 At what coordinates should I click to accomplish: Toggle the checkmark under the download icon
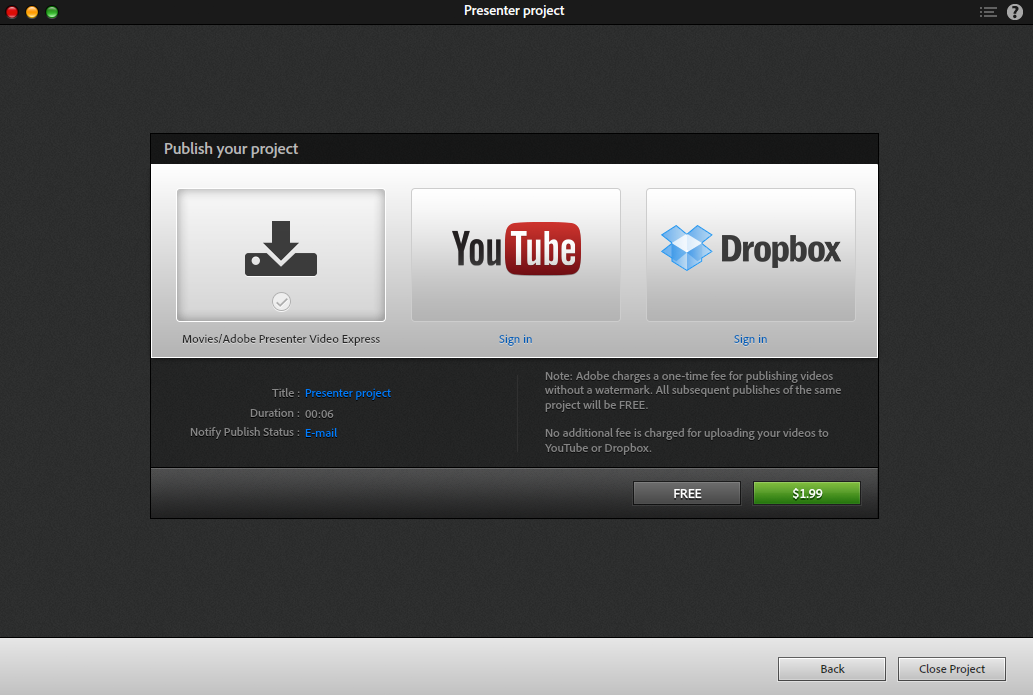(281, 302)
